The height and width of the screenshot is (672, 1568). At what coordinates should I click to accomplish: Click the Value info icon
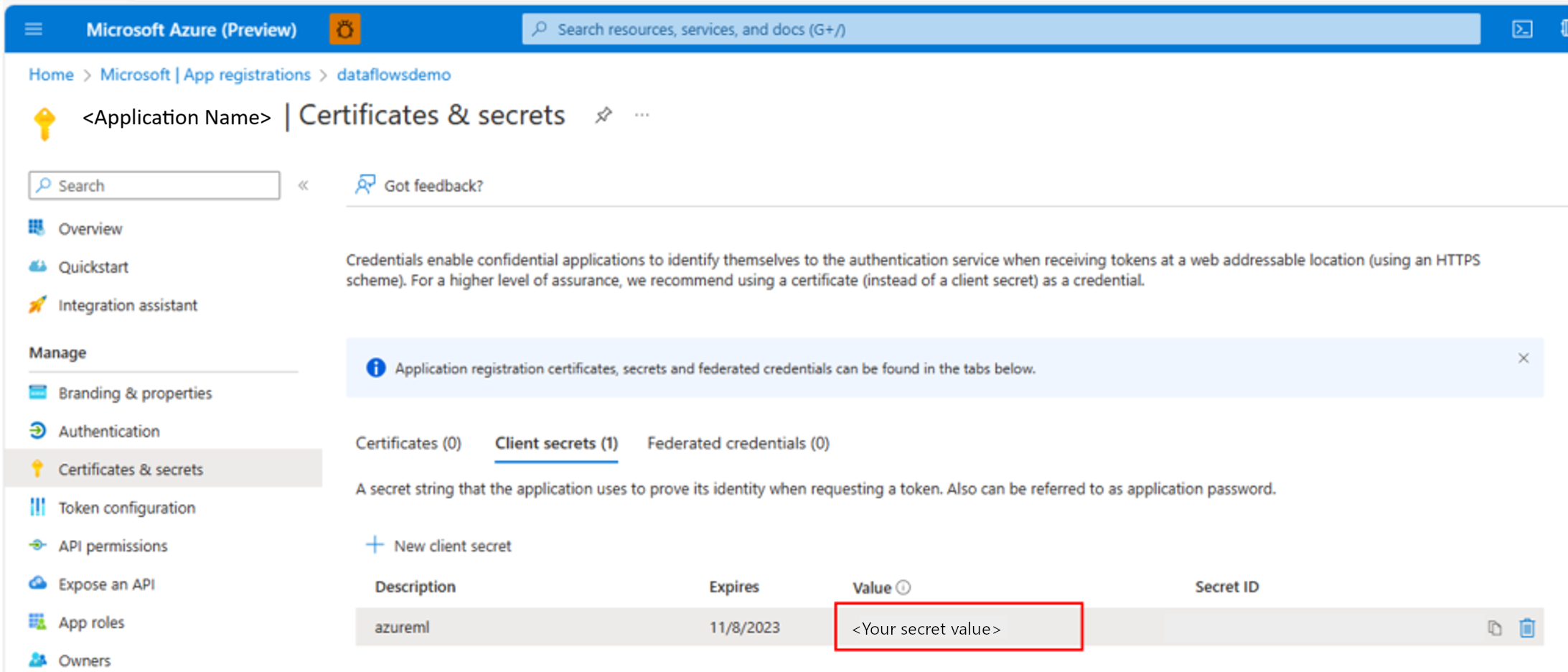903,587
